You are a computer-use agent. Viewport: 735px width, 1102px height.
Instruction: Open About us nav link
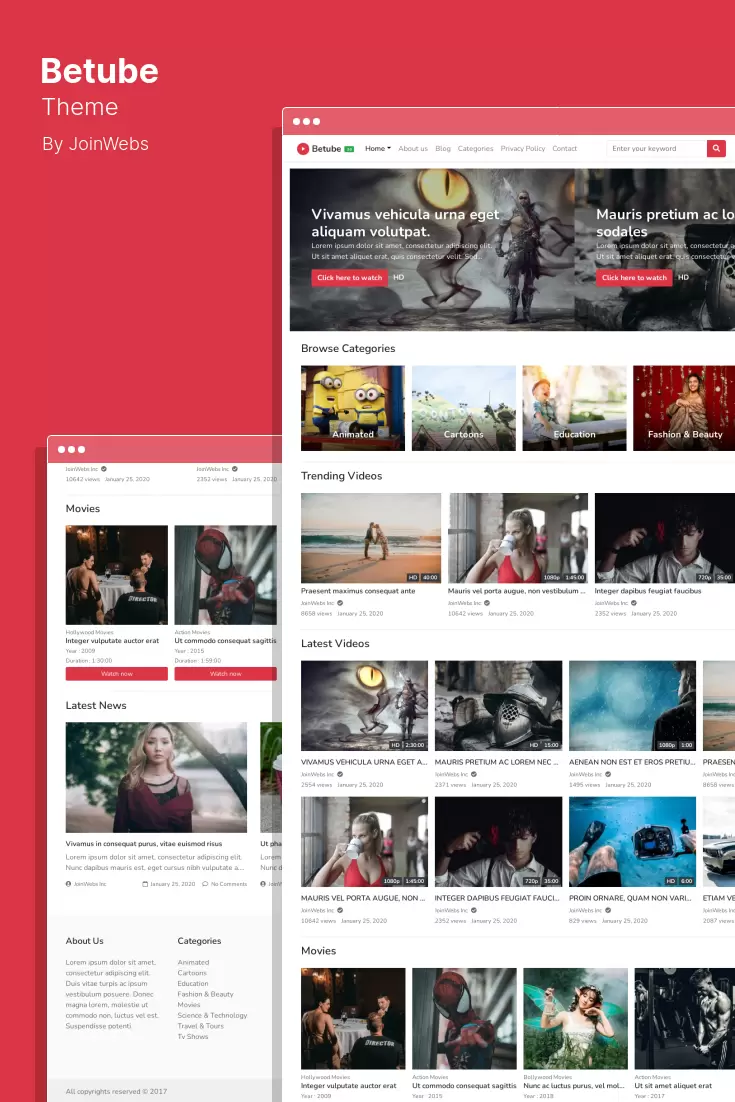point(412,149)
